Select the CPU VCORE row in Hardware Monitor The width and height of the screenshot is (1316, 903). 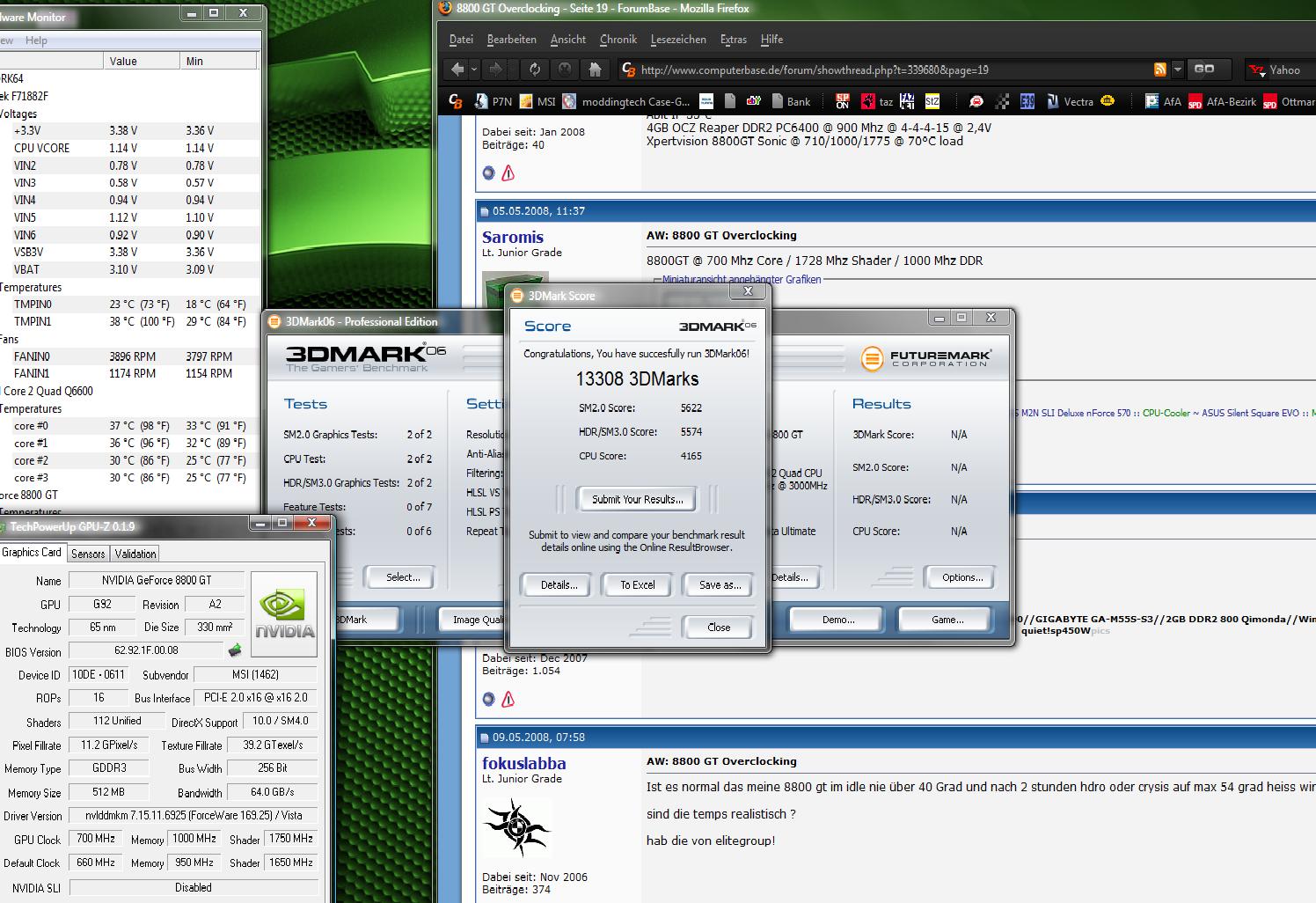click(x=128, y=148)
